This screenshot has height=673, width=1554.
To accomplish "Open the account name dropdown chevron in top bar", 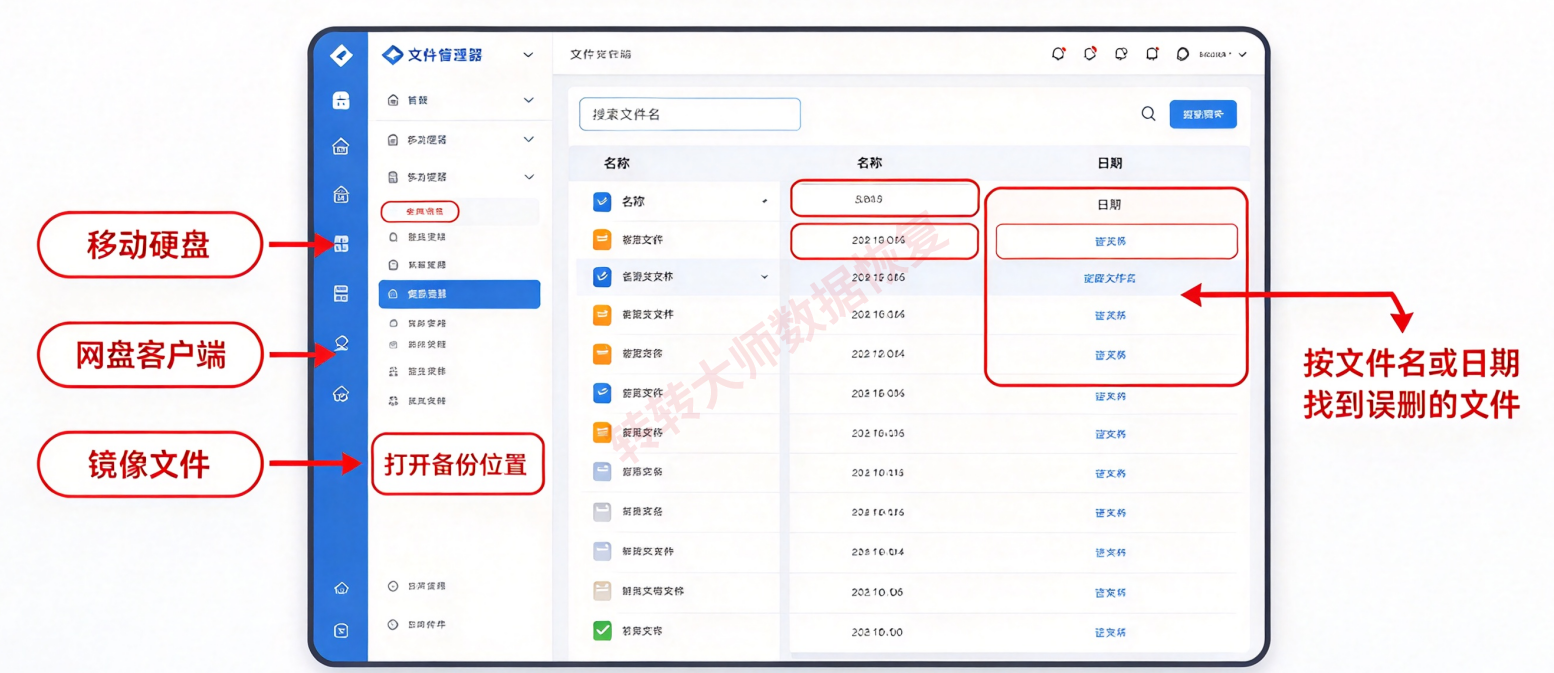I will pos(1243,54).
